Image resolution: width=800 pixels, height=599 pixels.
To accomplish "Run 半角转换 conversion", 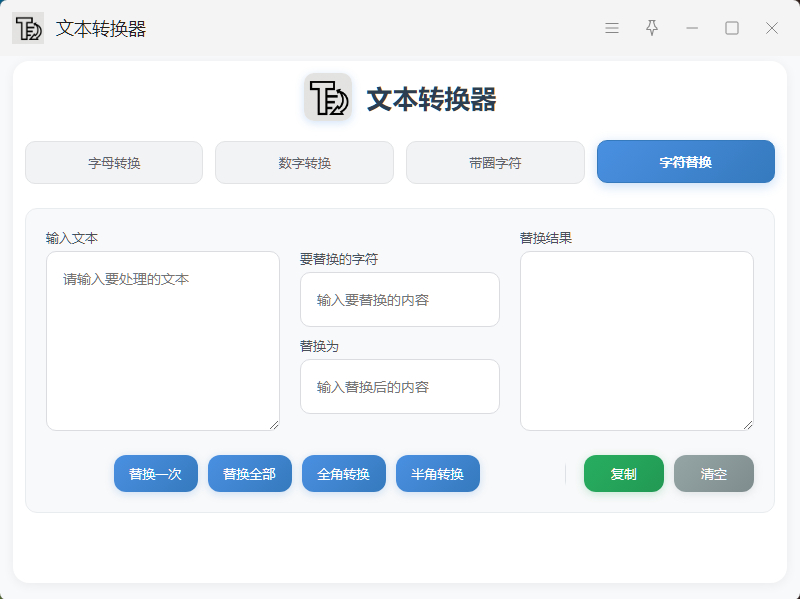I will click(x=438, y=474).
